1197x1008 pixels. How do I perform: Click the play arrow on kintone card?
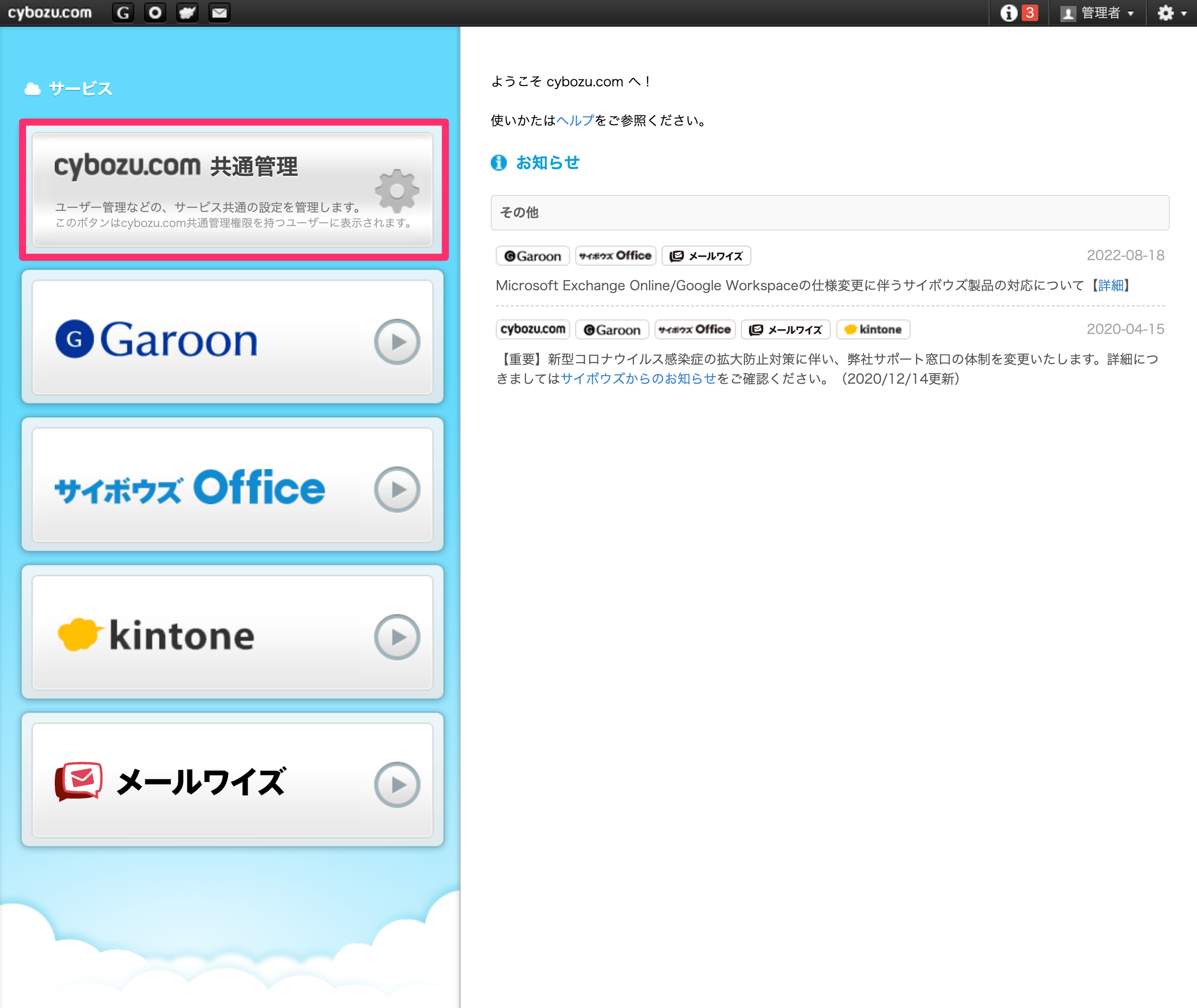coord(397,636)
